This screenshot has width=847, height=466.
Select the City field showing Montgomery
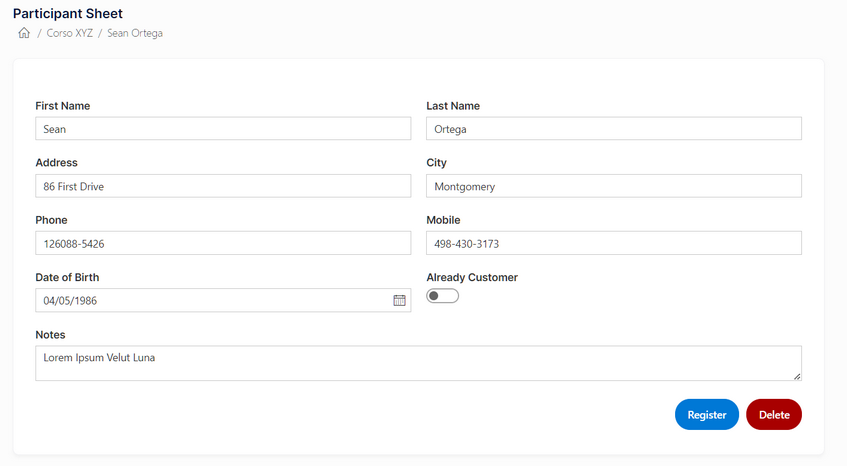coord(614,186)
